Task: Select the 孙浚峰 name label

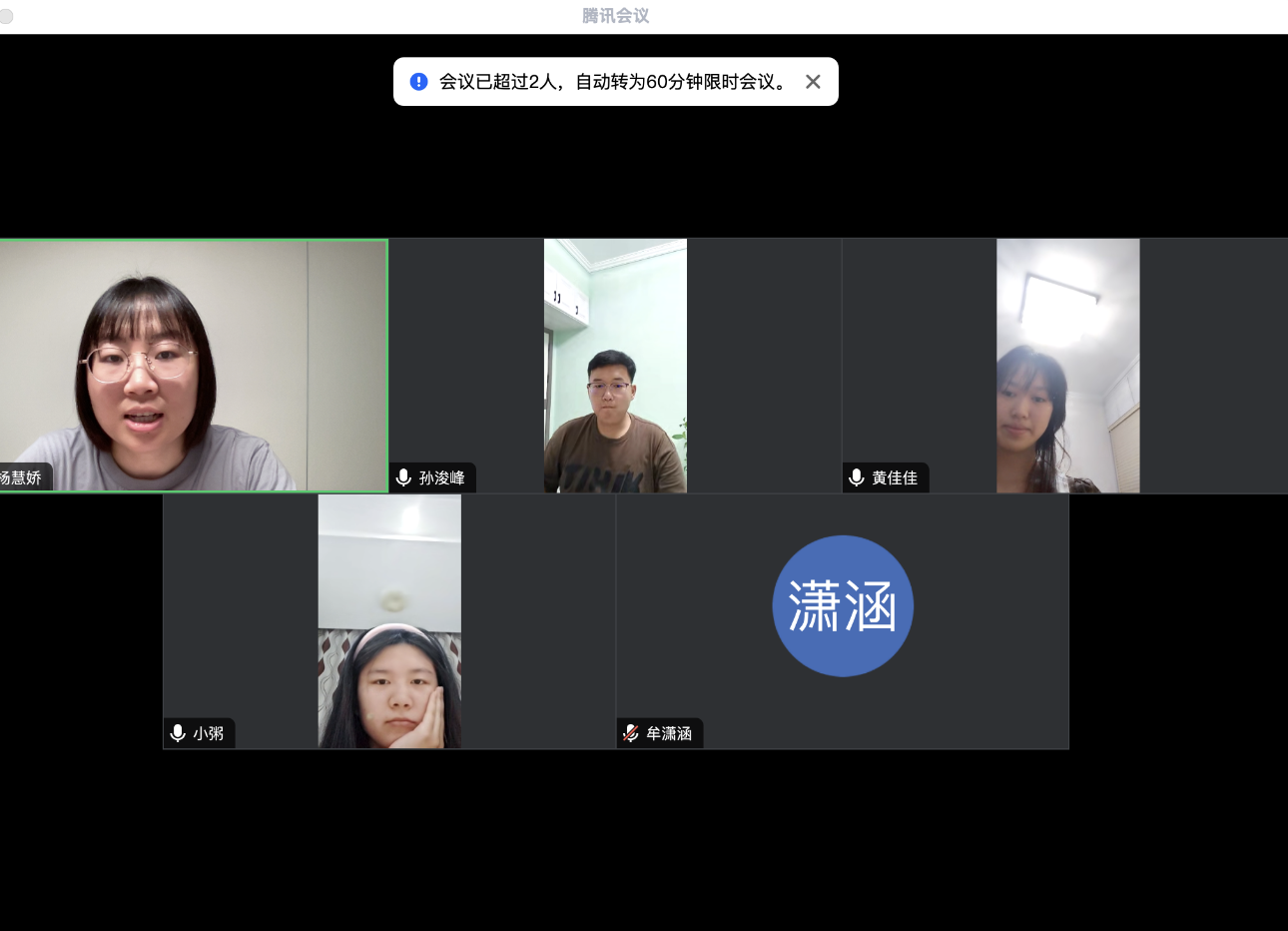Action: click(x=442, y=478)
